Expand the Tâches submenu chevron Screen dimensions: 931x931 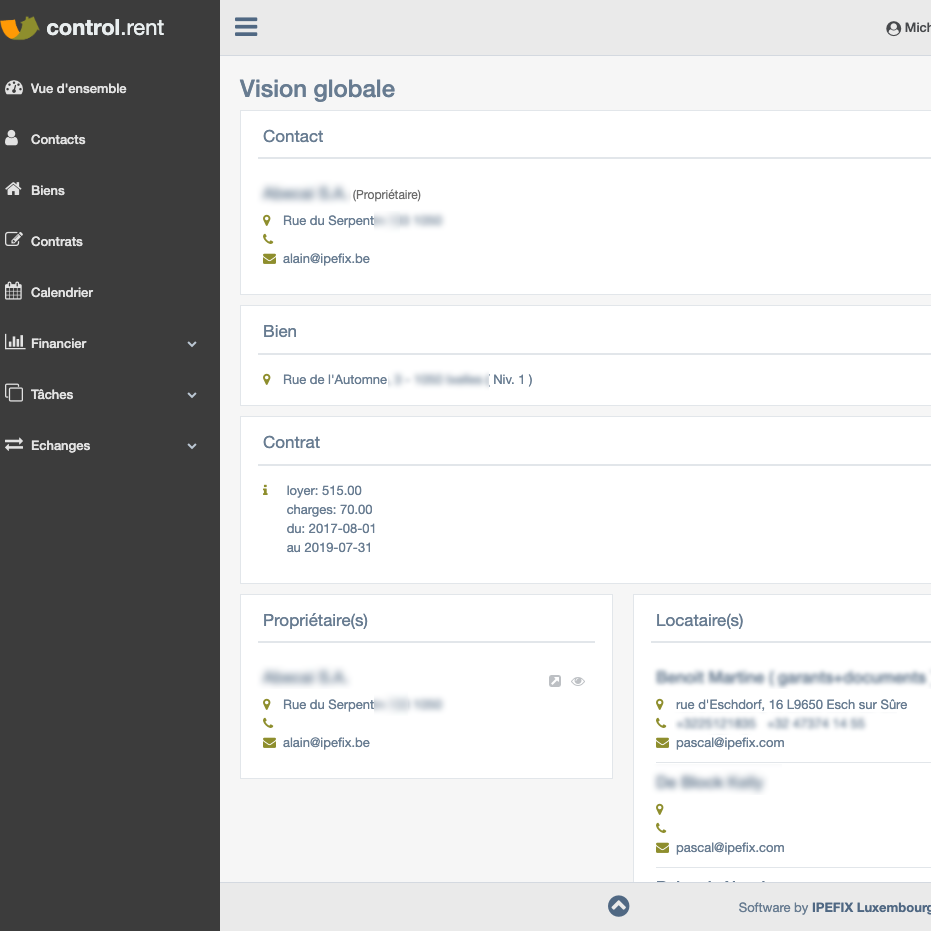click(192, 395)
